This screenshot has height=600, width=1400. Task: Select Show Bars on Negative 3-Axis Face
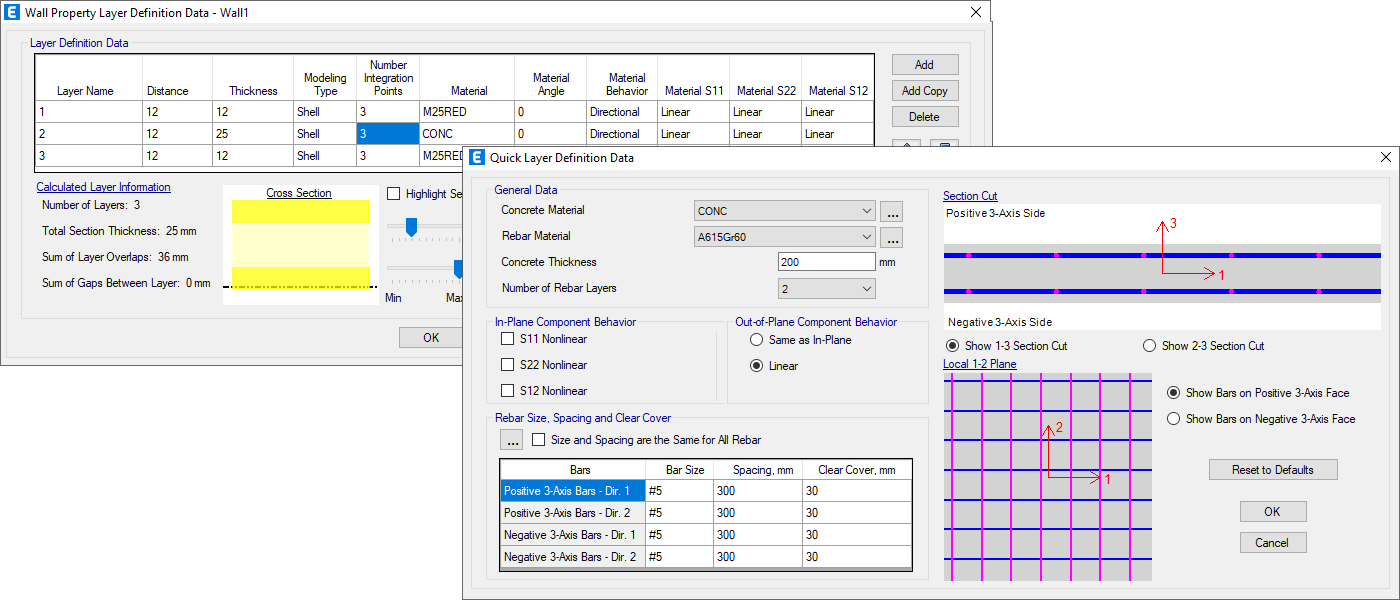[1174, 419]
